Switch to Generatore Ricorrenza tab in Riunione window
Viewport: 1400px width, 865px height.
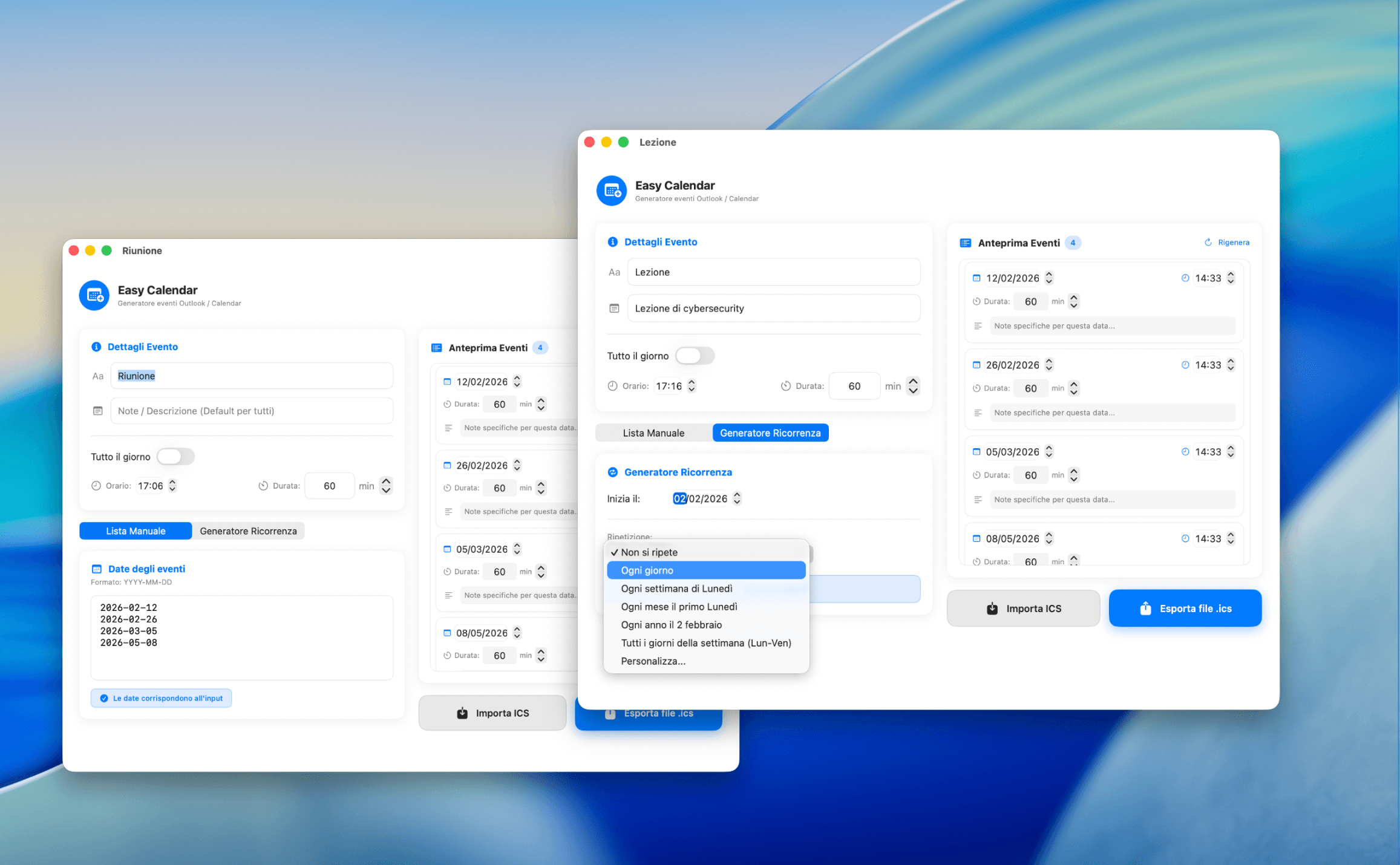click(248, 531)
